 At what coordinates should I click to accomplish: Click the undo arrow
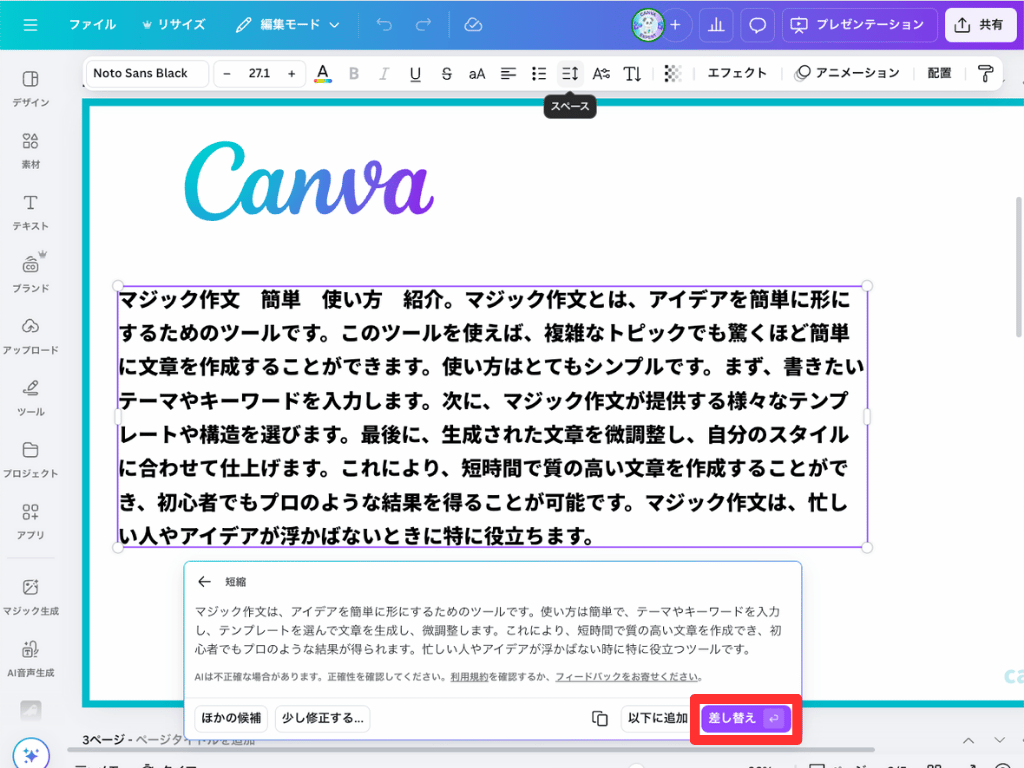(x=384, y=25)
